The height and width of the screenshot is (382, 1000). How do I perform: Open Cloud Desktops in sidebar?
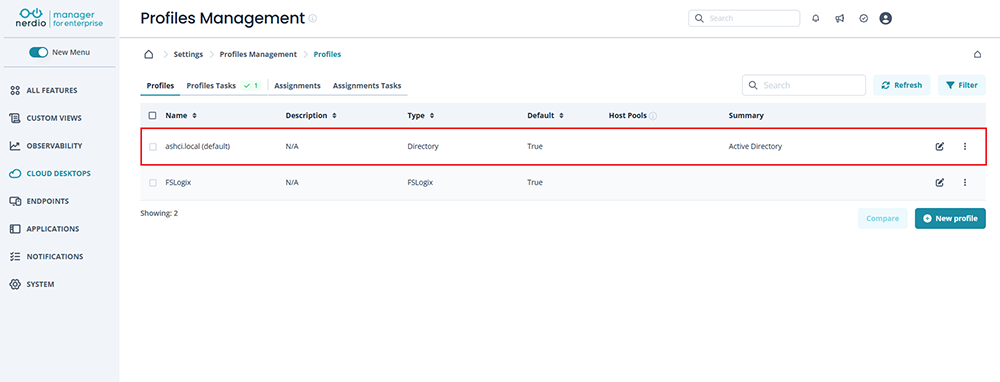pos(50,173)
